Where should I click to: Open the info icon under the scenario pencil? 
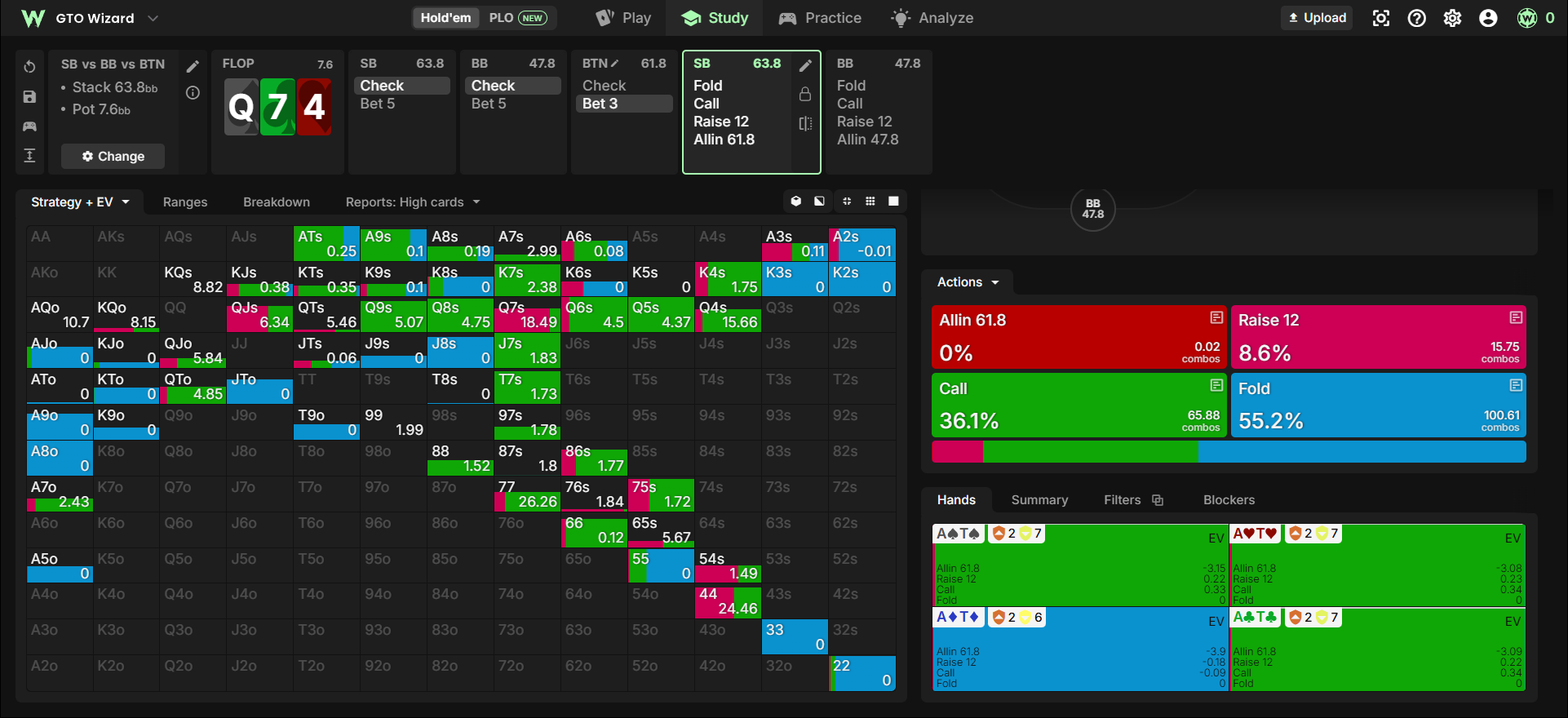(193, 93)
